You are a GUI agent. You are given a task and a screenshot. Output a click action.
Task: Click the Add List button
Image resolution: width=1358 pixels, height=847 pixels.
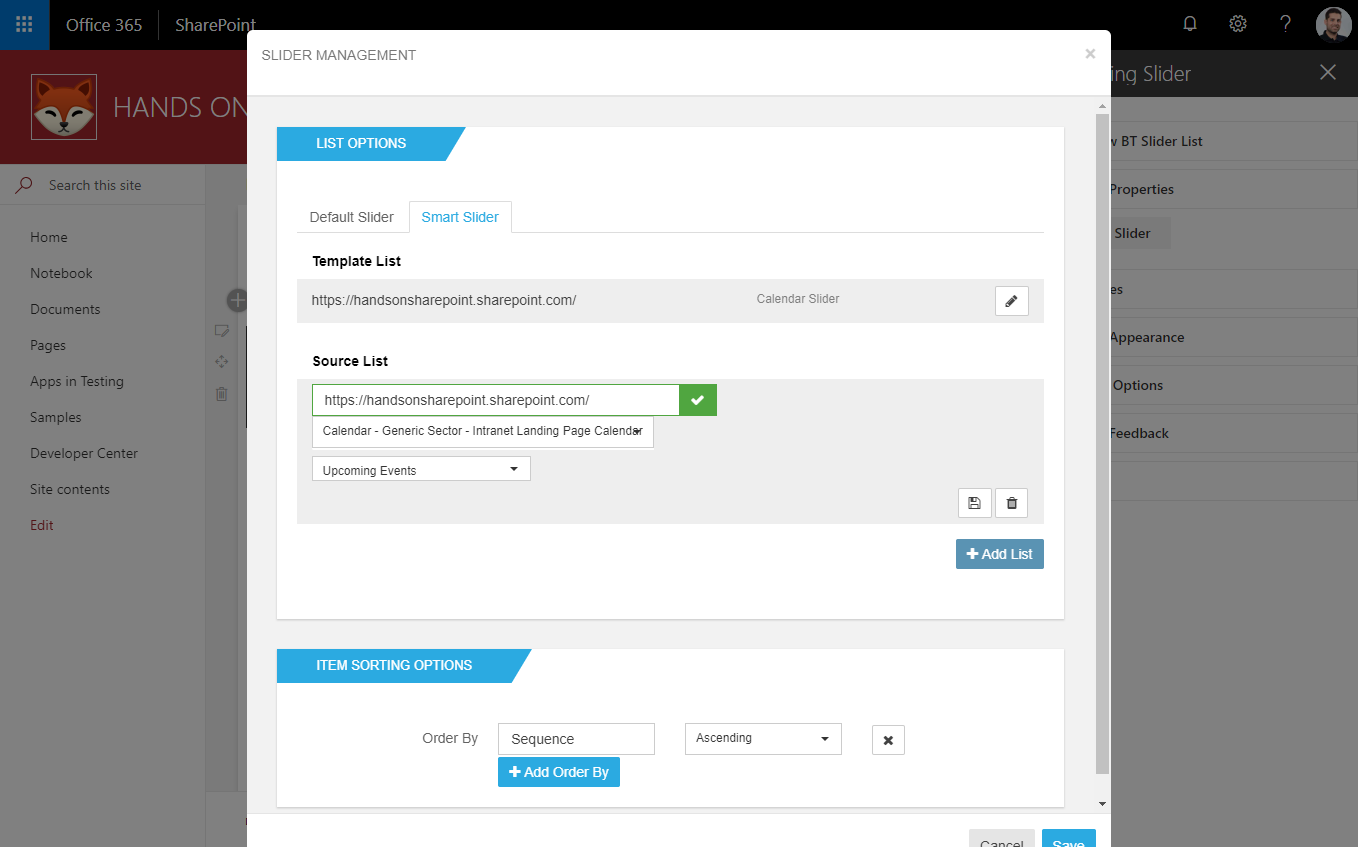[999, 553]
